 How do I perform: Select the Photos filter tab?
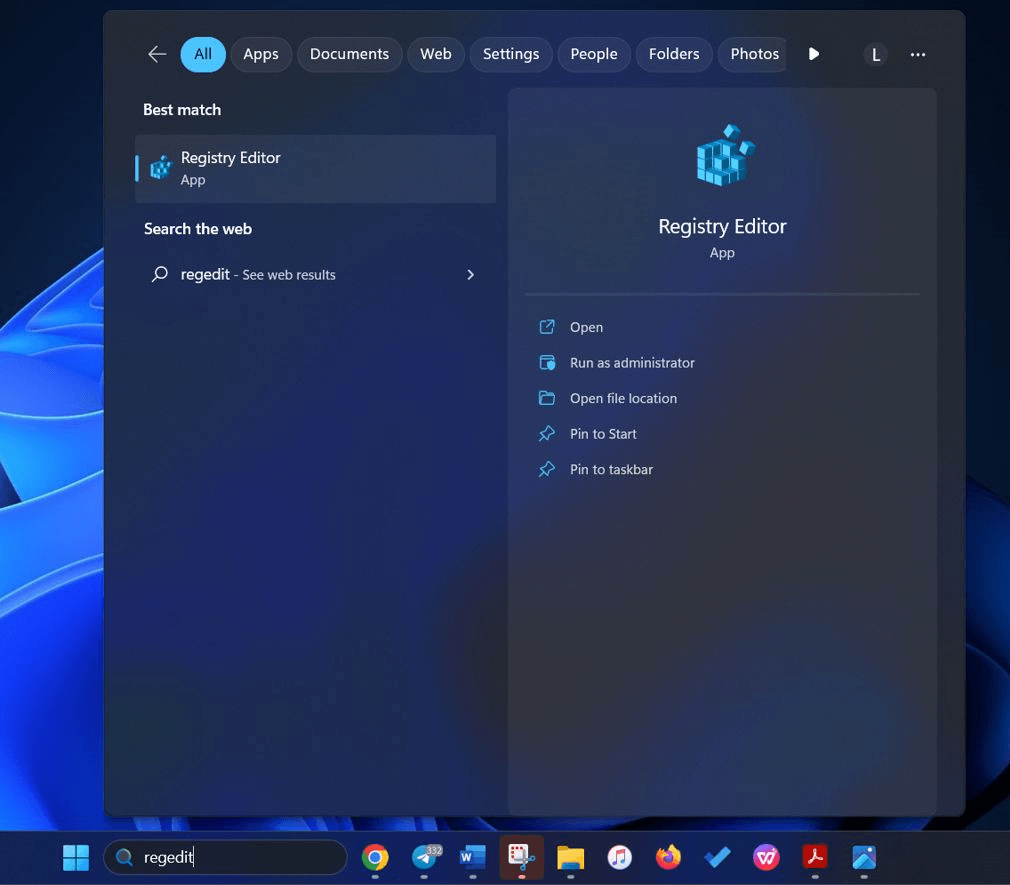click(754, 54)
